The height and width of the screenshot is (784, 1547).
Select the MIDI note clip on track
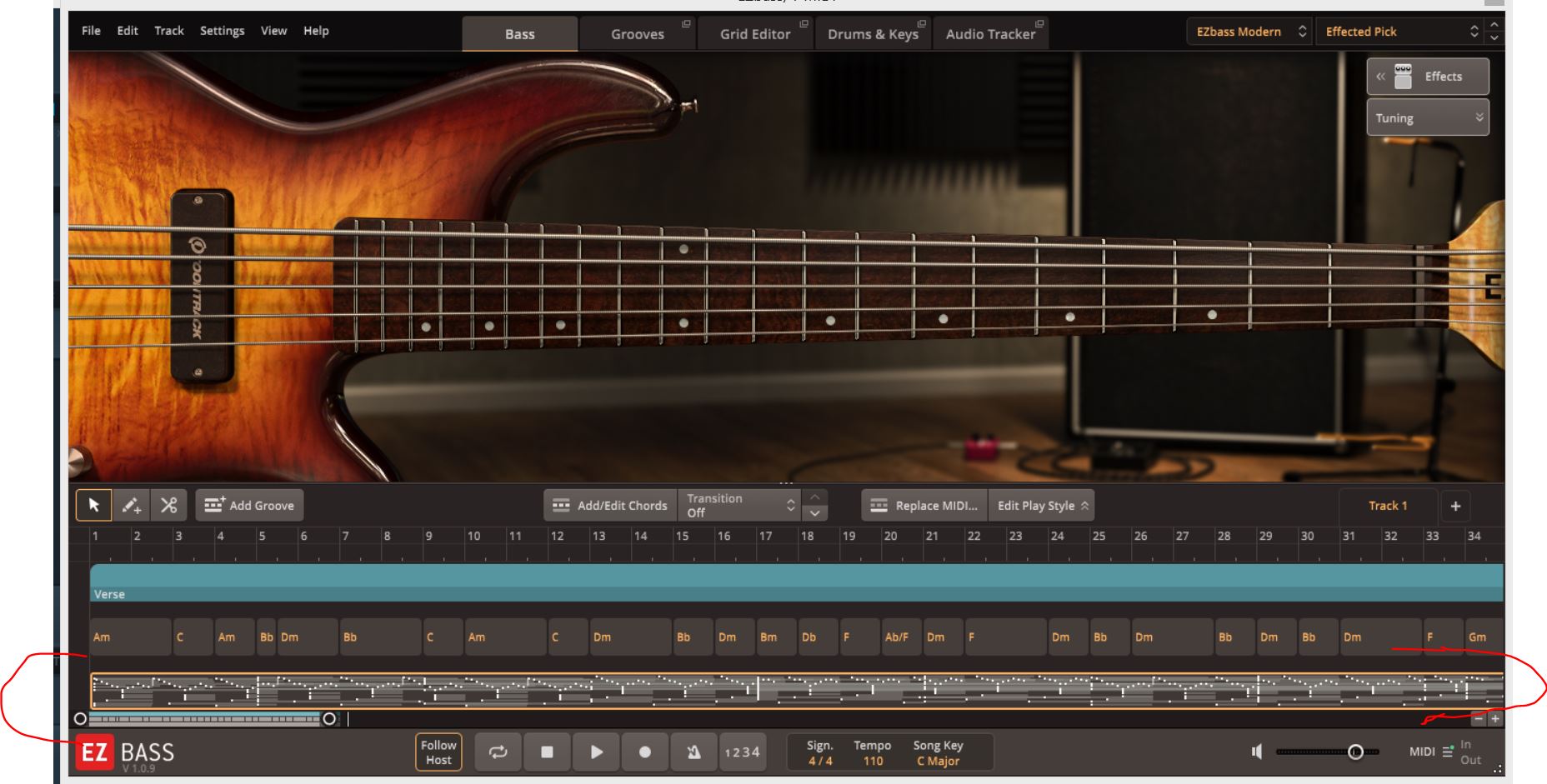(x=797, y=690)
